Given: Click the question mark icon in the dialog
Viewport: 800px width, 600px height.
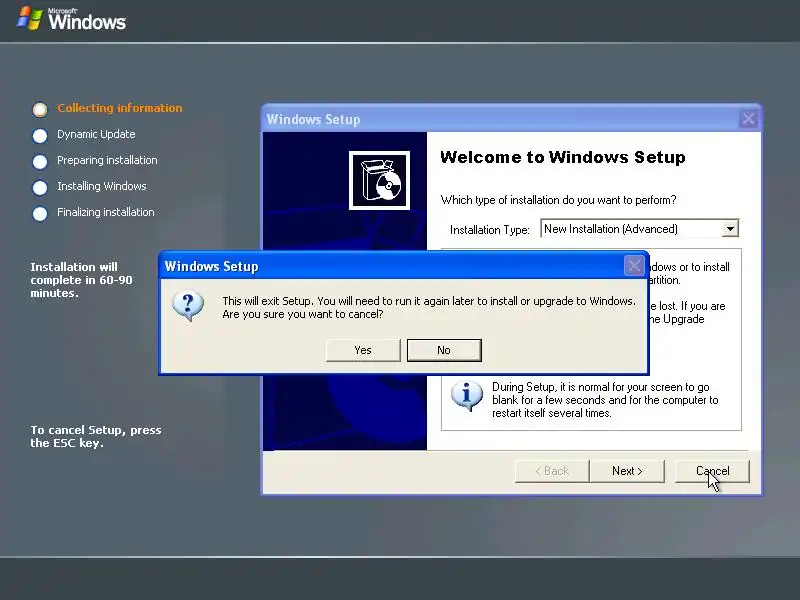Looking at the screenshot, I should click(x=188, y=306).
